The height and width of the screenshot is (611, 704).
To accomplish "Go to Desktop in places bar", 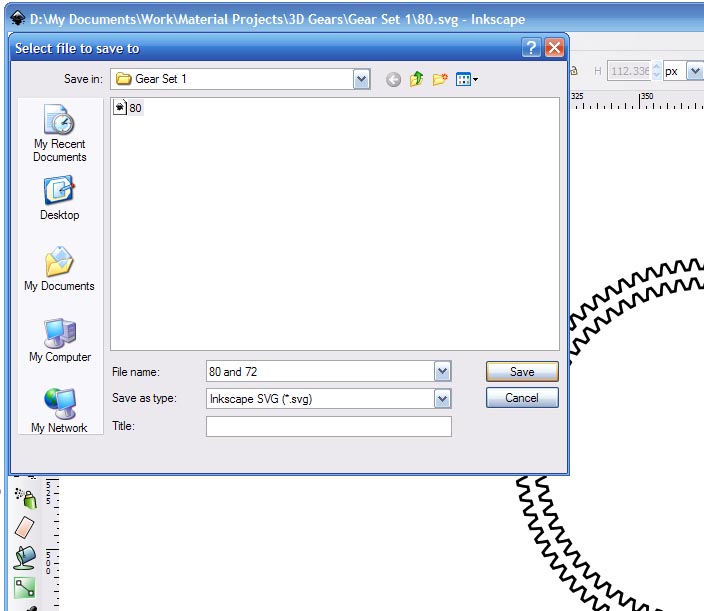I will coord(60,198).
